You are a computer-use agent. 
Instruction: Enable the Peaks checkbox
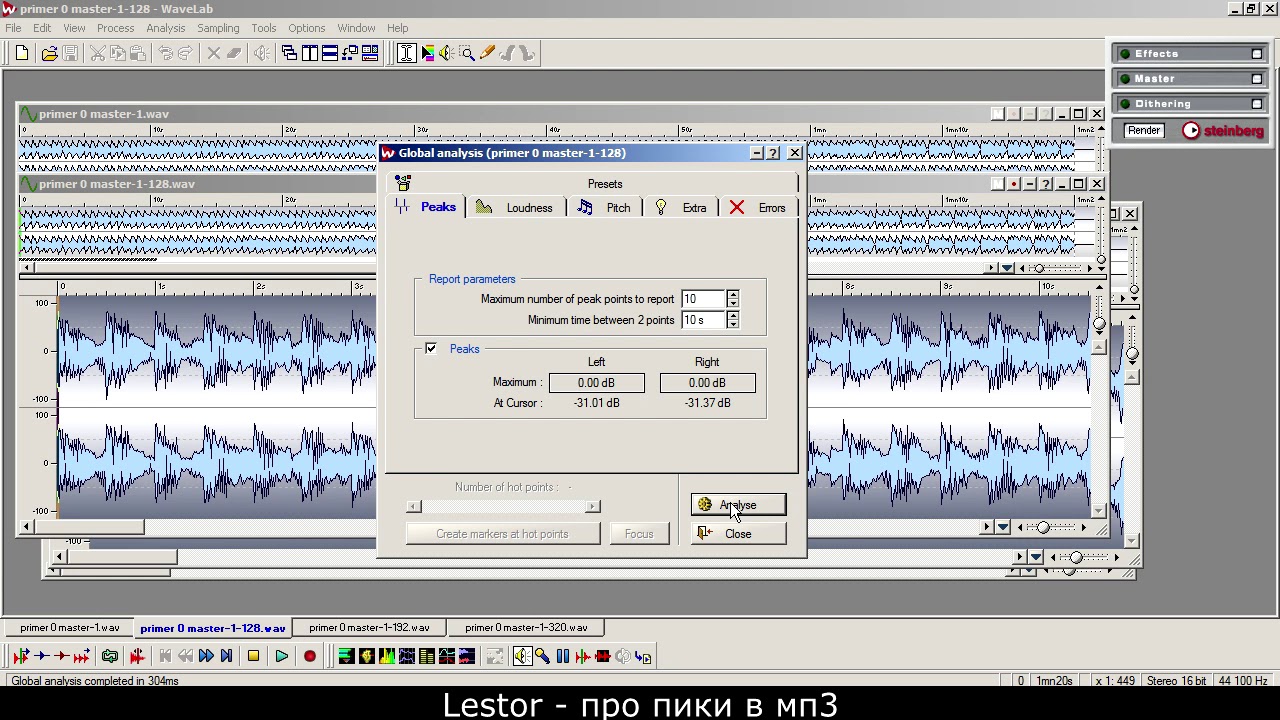click(x=431, y=349)
